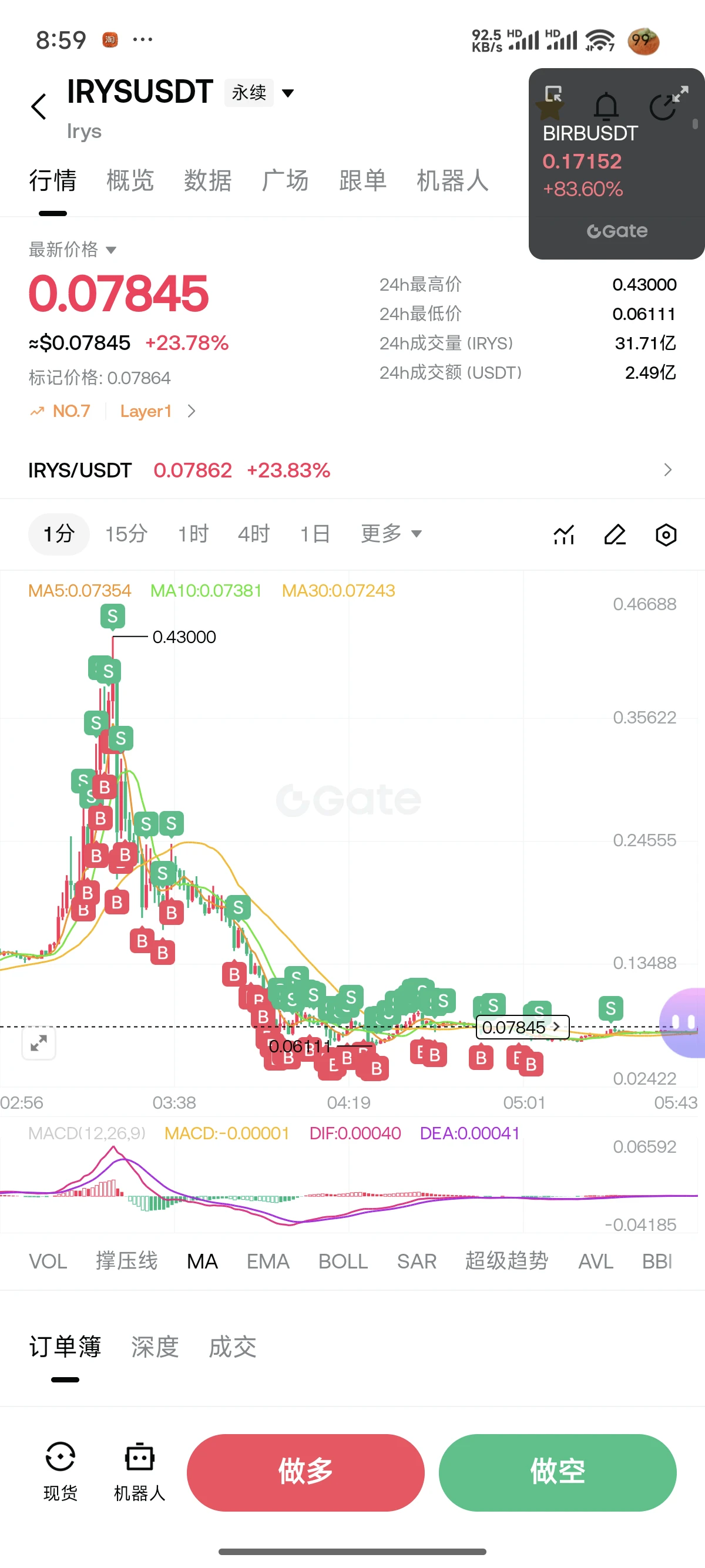Tap the back arrow beside IRYSUSDT
705x1568 pixels.
(x=39, y=106)
